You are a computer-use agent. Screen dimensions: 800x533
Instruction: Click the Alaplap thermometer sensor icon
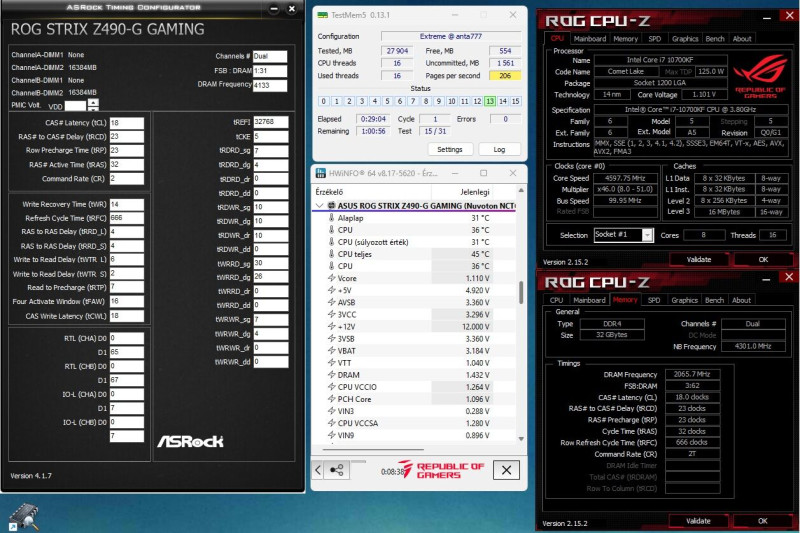tap(331, 218)
